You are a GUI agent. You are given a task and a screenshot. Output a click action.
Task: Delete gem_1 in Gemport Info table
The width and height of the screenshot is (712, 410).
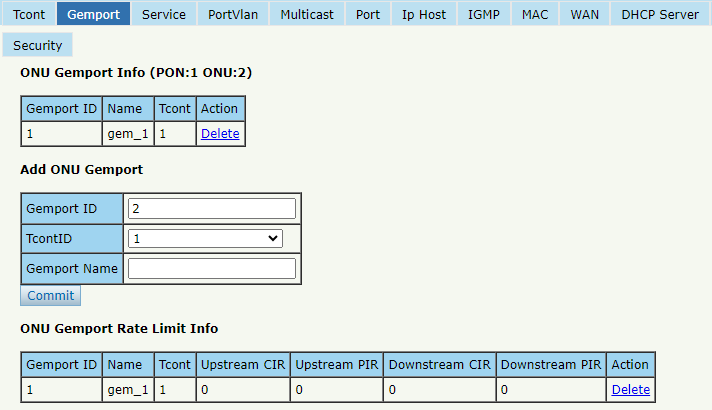220,133
